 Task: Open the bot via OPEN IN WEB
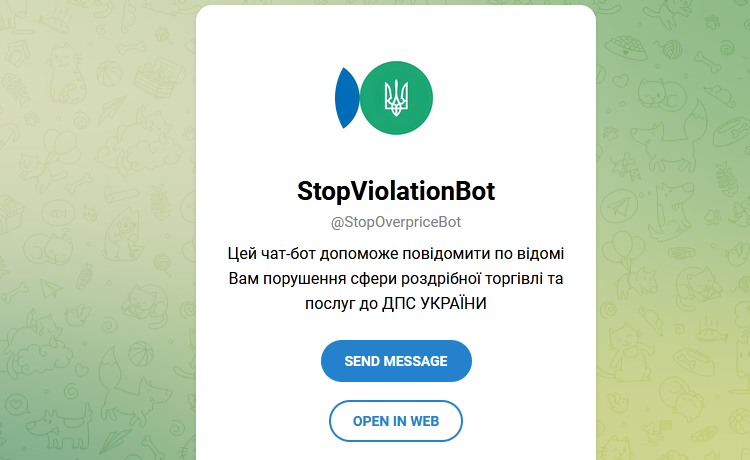point(396,421)
